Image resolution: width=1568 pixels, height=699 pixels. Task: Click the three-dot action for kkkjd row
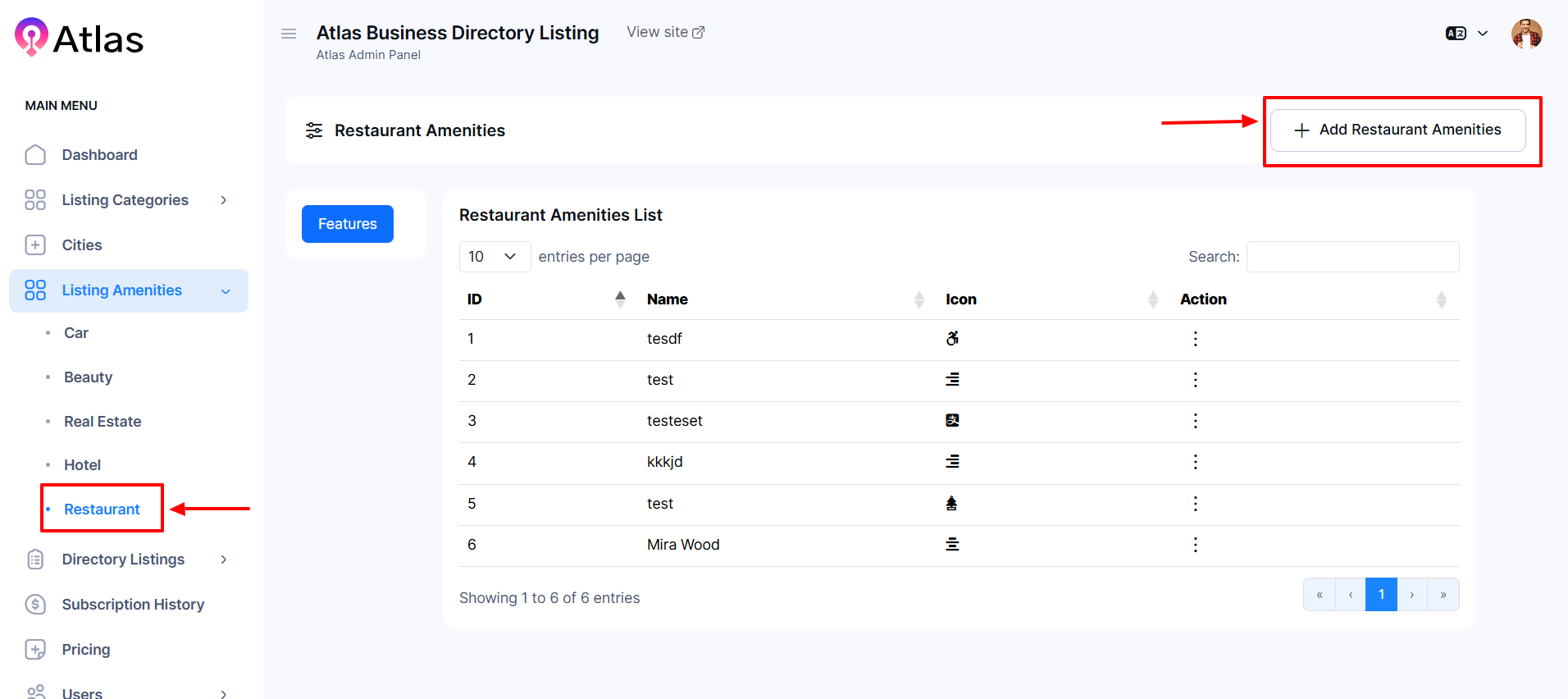click(x=1195, y=462)
